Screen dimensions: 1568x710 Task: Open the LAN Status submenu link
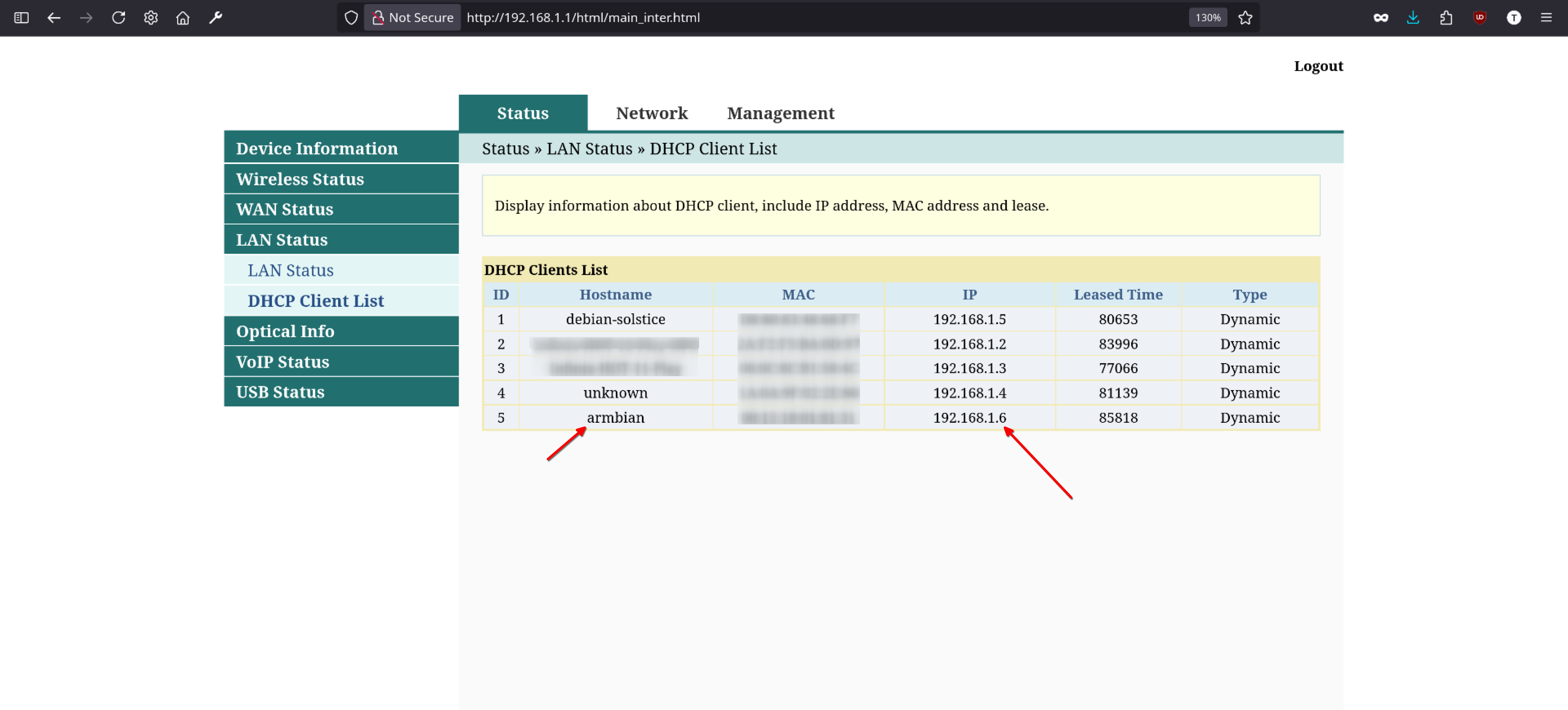(290, 270)
